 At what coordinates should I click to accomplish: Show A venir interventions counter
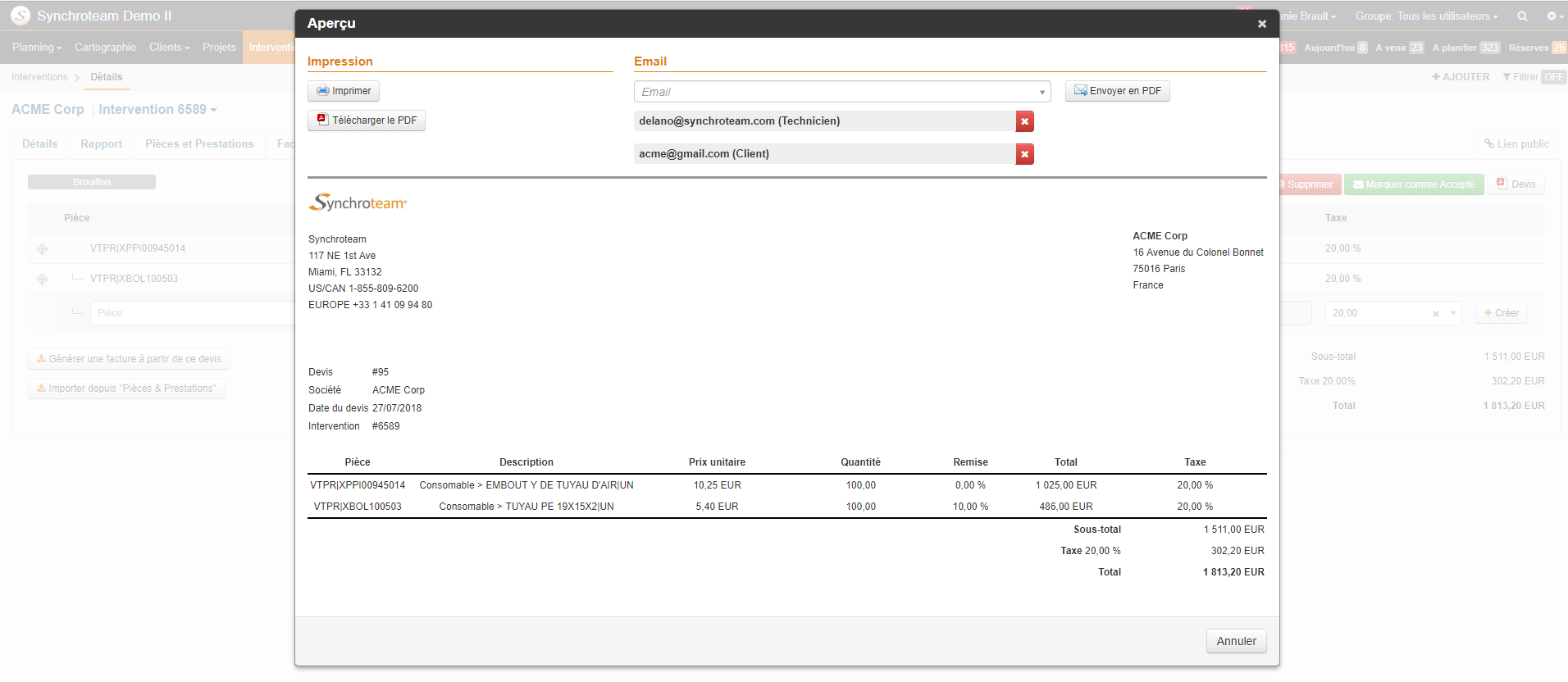click(x=1399, y=48)
